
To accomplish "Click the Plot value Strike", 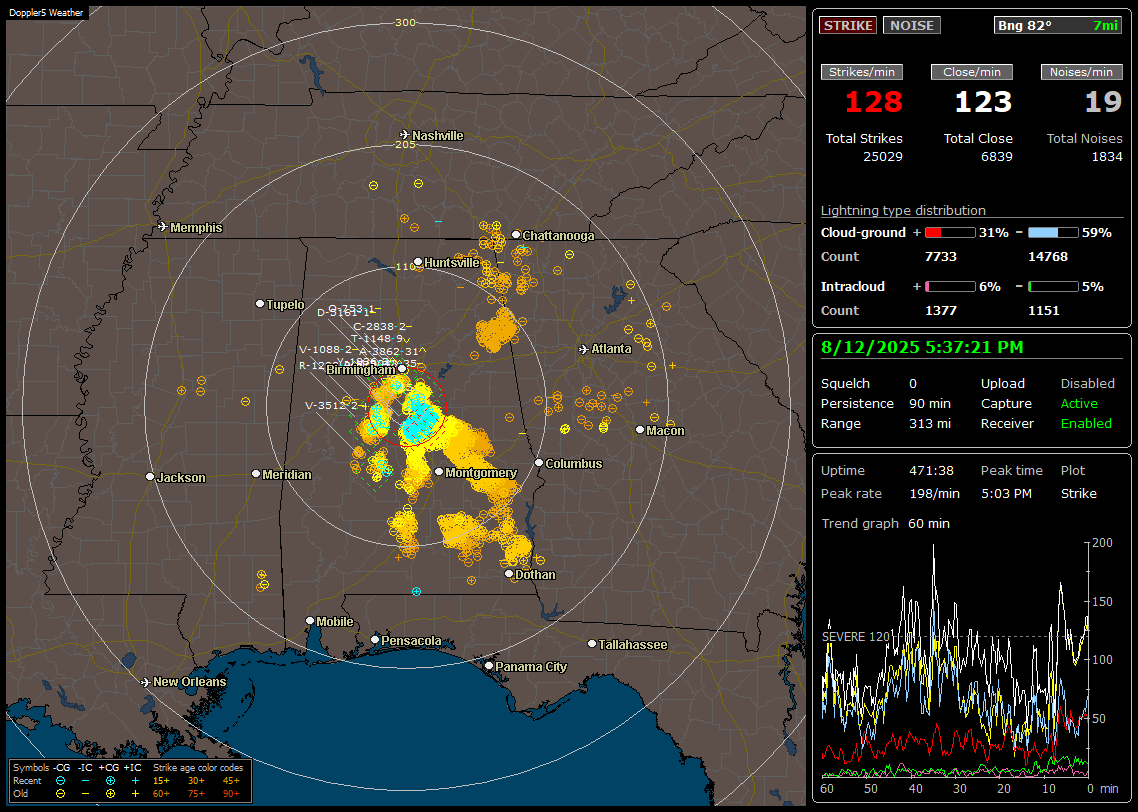I will click(x=1078, y=493).
